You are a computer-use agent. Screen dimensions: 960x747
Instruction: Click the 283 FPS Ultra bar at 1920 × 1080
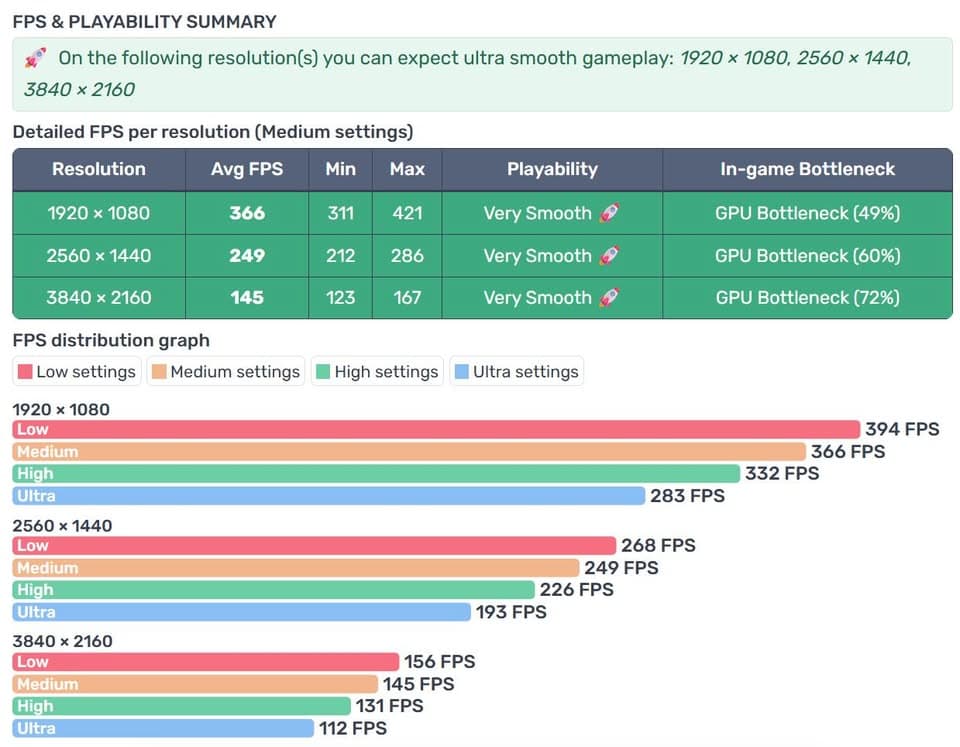coord(329,496)
